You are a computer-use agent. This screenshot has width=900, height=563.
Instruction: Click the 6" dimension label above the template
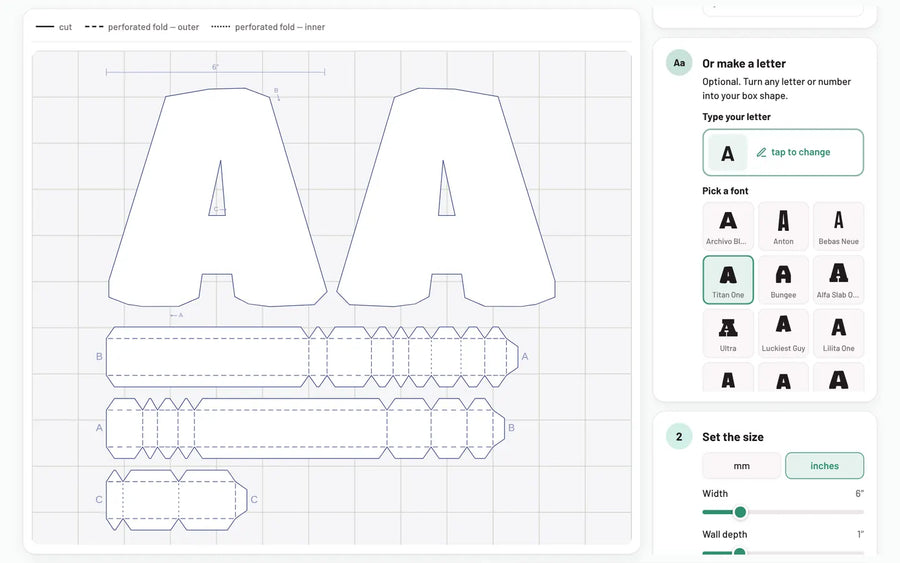click(x=215, y=67)
